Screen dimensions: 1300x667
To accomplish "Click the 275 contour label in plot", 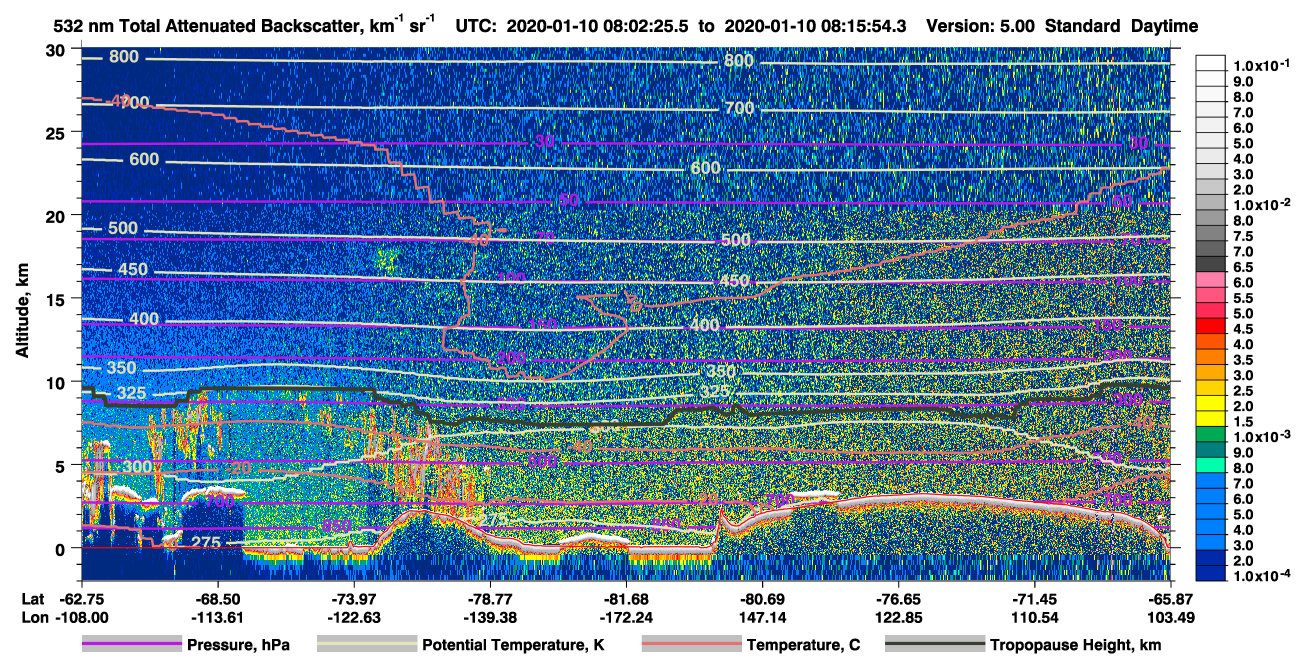I will (204, 543).
